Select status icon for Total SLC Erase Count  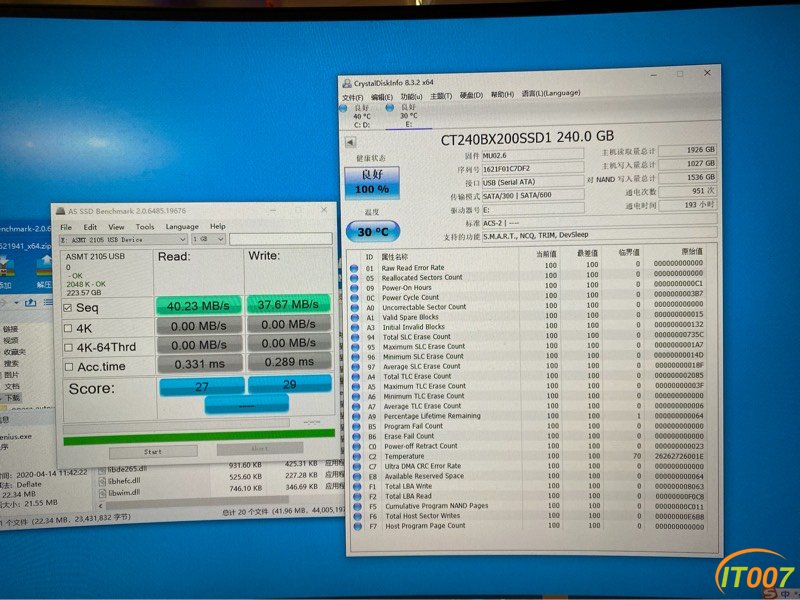click(356, 337)
